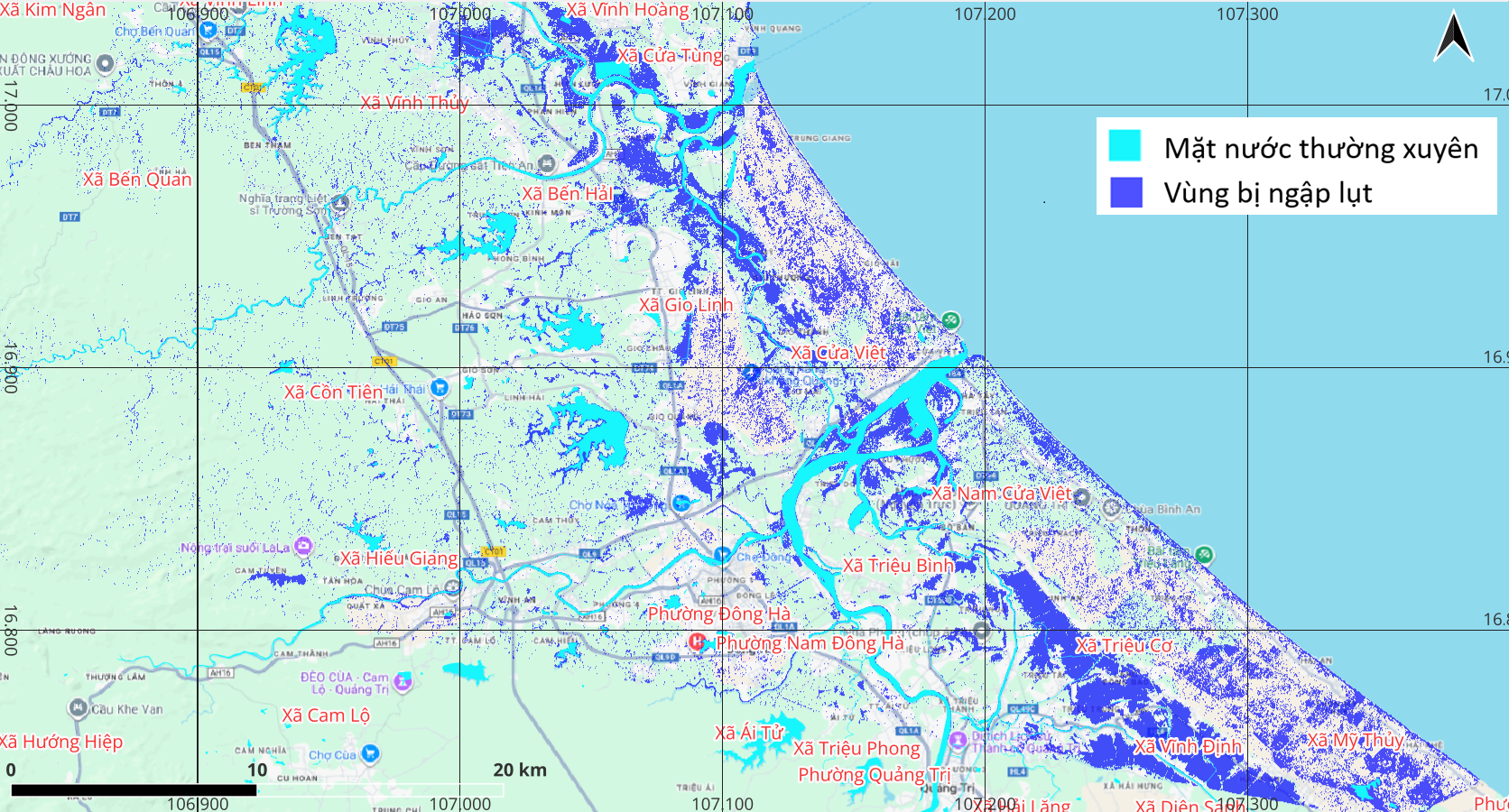Click the north arrow compass symbol
This screenshot has height=812, width=1509.
tap(1453, 37)
